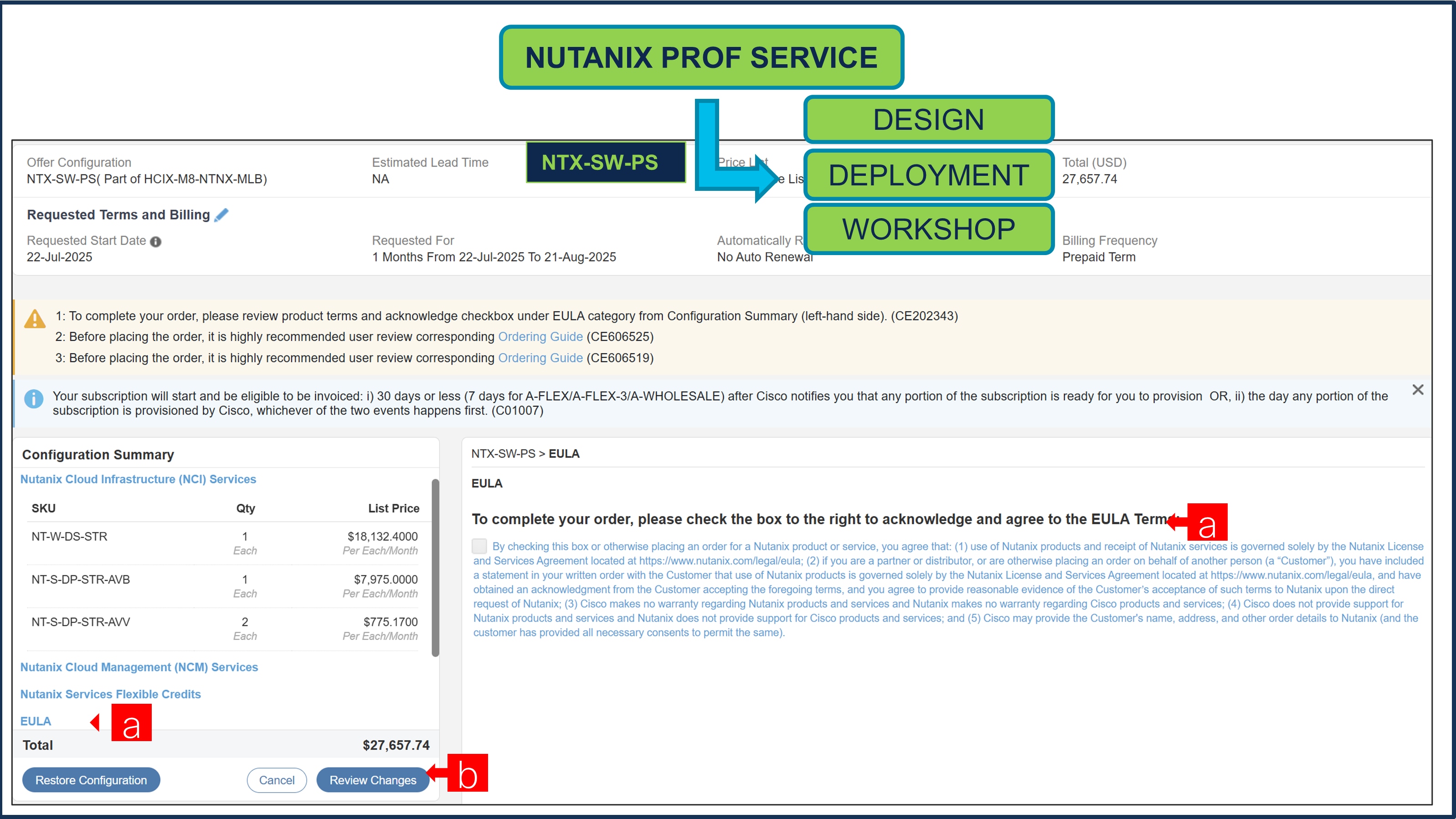Click list price $18,132.4000
Viewport: 1456px width, 819px height.
(383, 537)
